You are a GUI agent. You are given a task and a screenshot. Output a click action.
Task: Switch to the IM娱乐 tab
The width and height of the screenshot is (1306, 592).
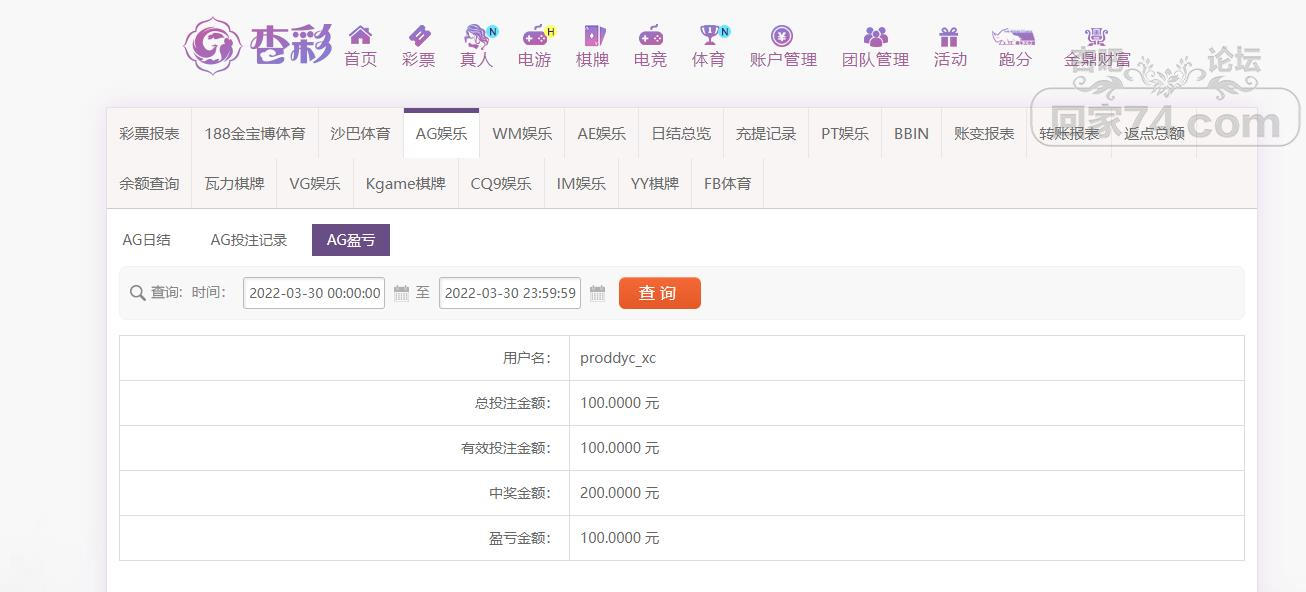tap(581, 183)
